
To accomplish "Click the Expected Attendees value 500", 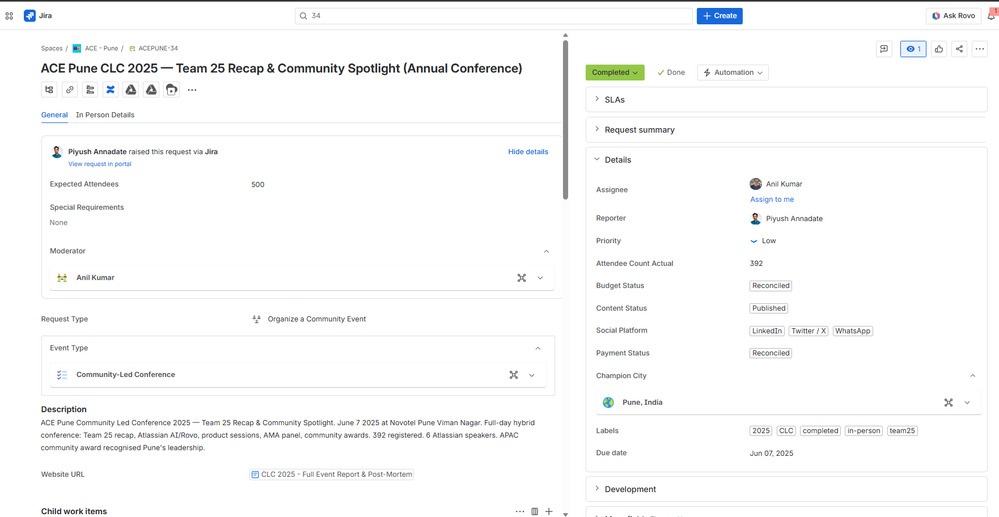I will point(258,185).
